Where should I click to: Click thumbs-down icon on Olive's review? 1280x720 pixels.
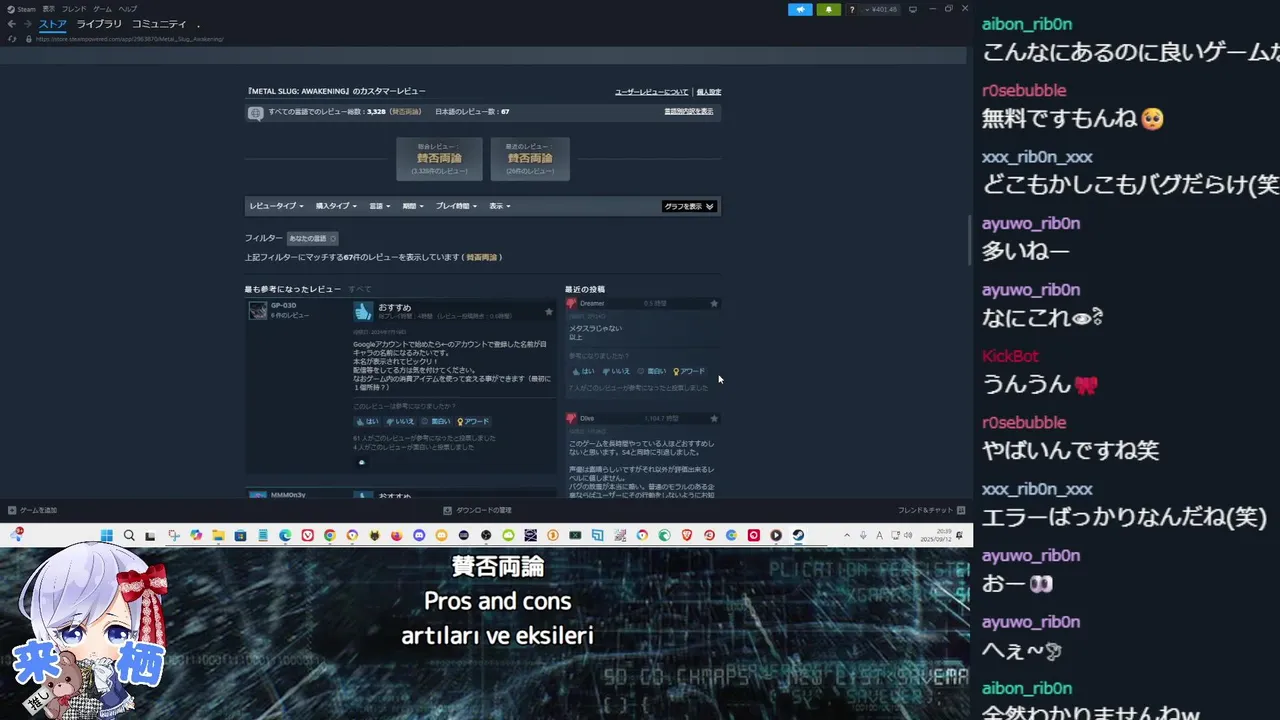point(572,418)
